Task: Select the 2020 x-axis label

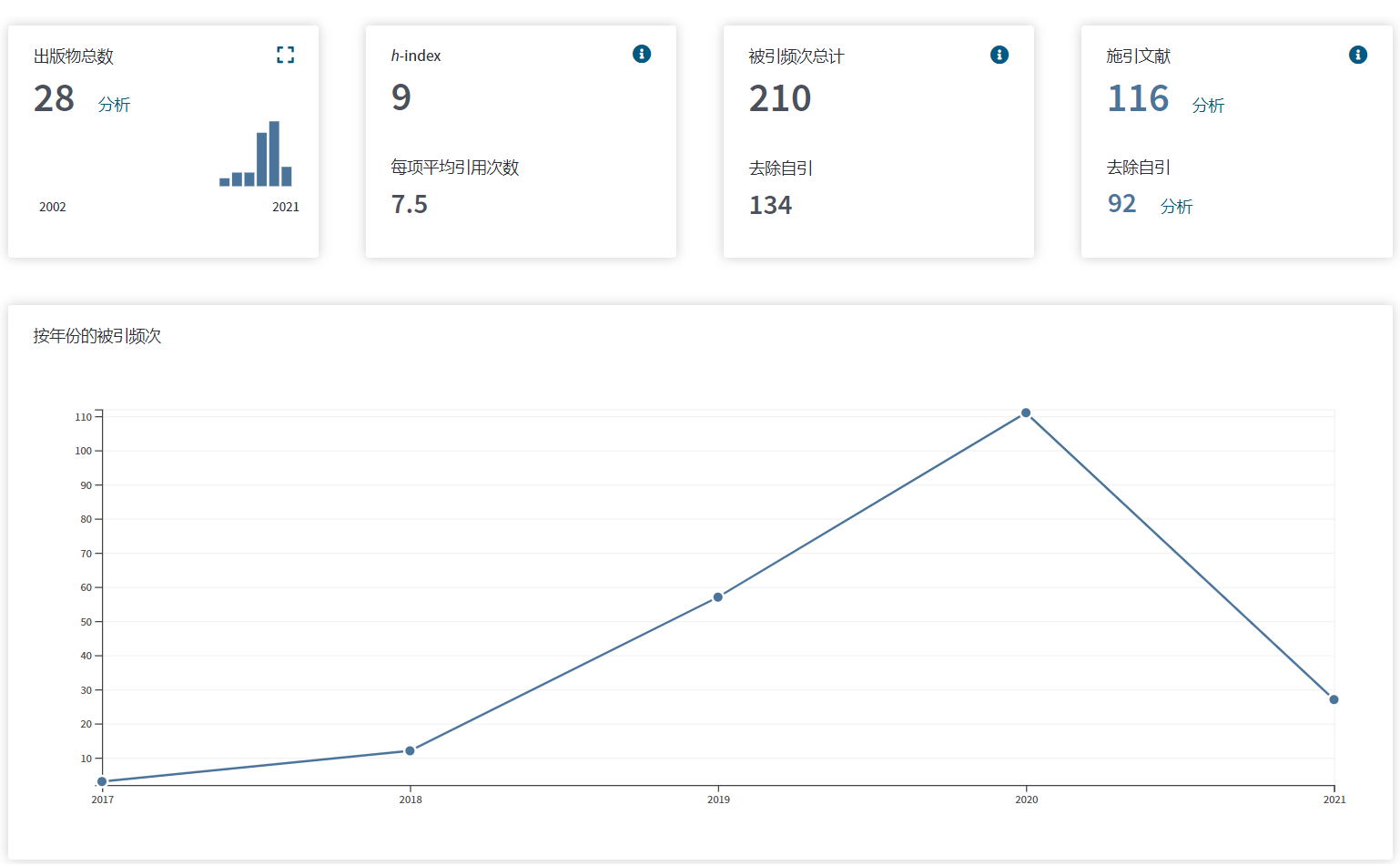Action: tap(1027, 800)
